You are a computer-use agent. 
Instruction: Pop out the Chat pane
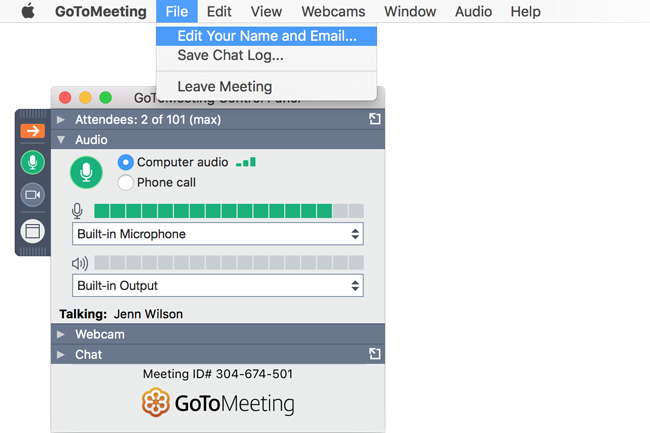coord(375,354)
